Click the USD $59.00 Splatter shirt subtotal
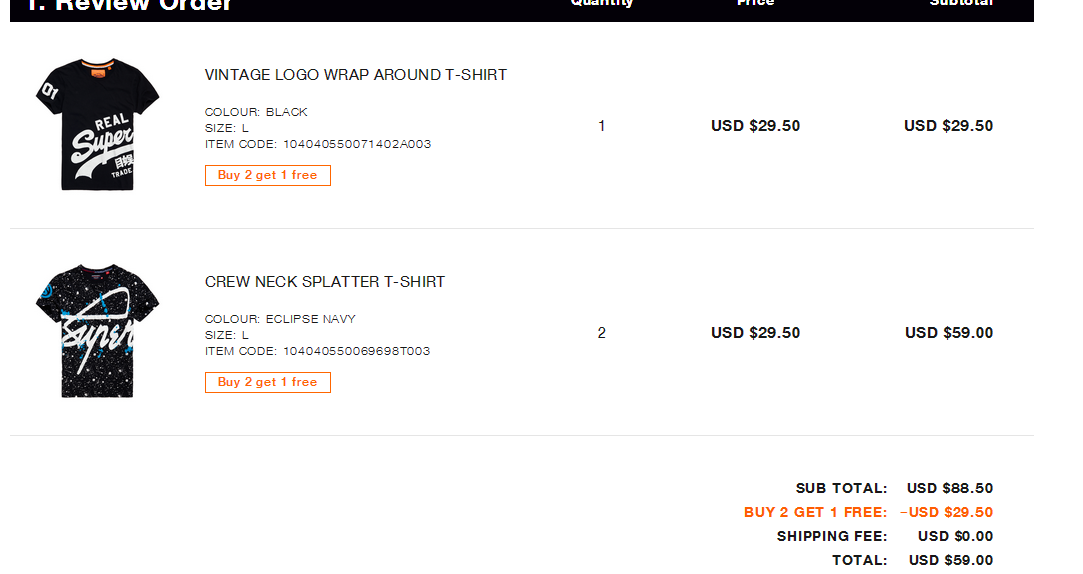Image resolution: width=1083 pixels, height=574 pixels. 949,333
